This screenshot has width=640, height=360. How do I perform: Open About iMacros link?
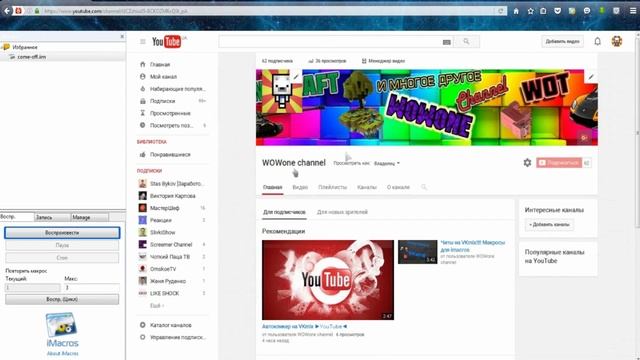62,353
